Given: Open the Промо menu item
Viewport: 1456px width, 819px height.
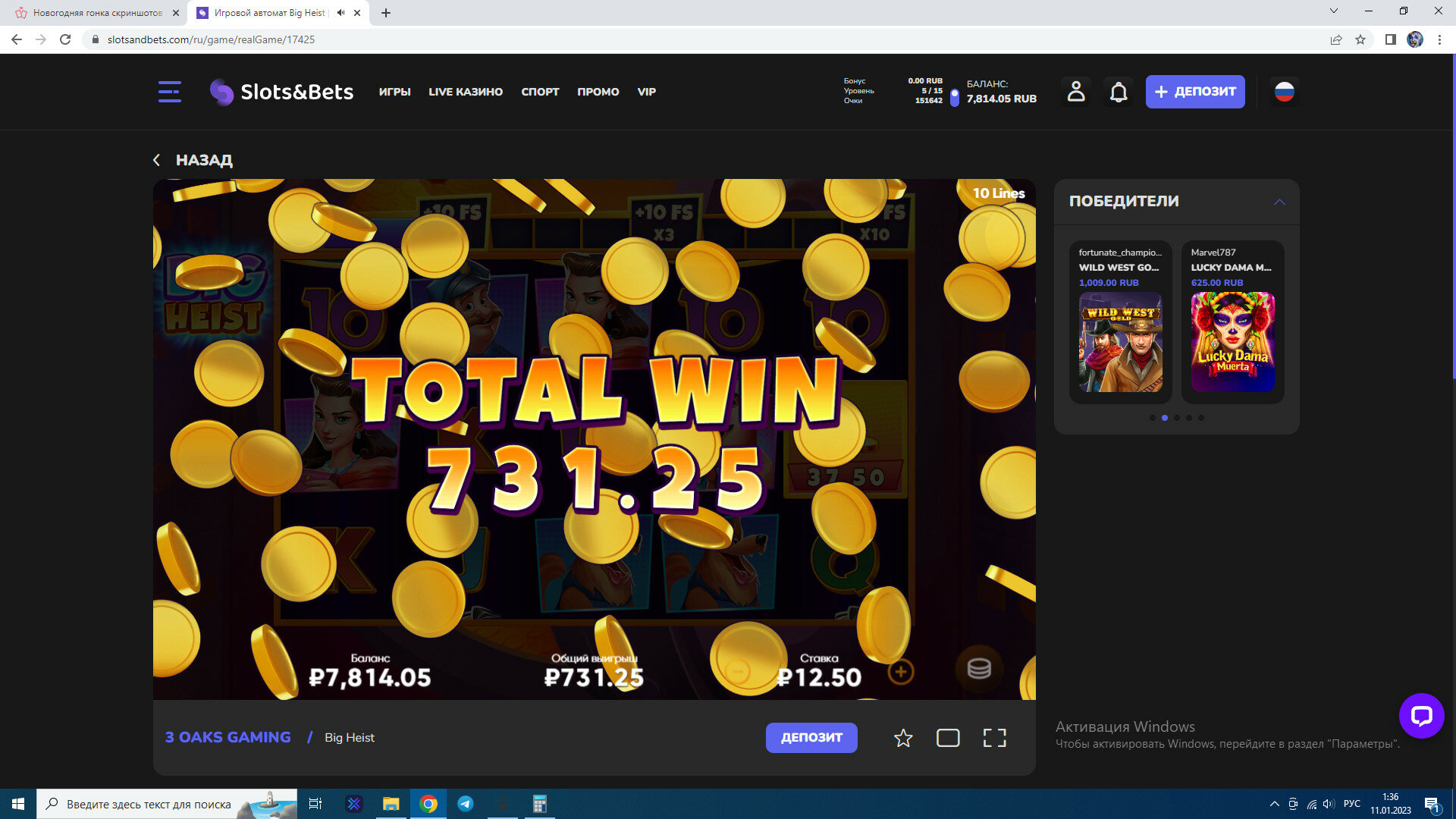Looking at the screenshot, I should tap(598, 92).
